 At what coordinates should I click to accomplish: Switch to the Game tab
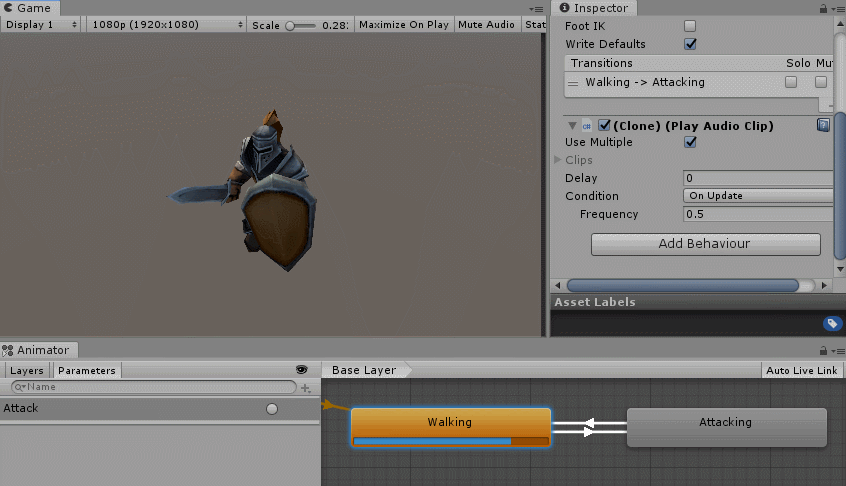coord(30,8)
